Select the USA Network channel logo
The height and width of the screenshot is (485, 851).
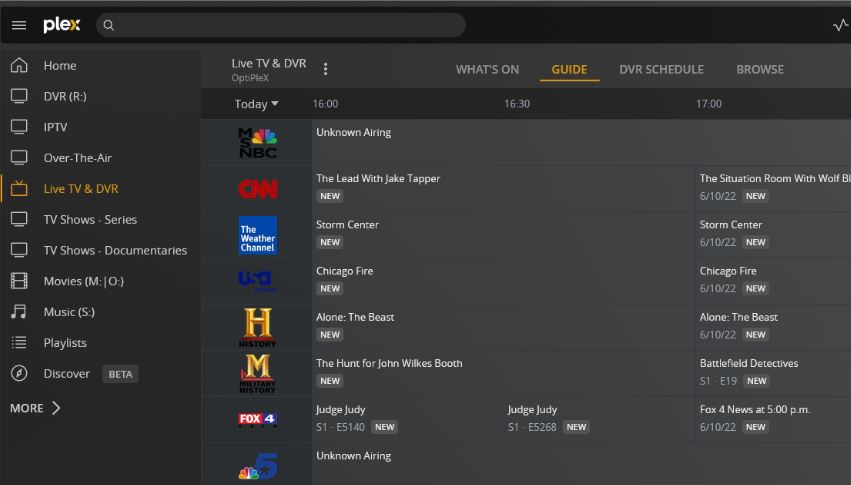(x=258, y=281)
